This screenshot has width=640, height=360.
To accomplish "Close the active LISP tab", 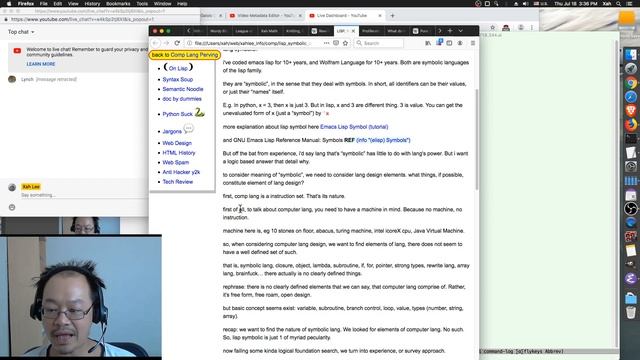I will click(x=353, y=31).
